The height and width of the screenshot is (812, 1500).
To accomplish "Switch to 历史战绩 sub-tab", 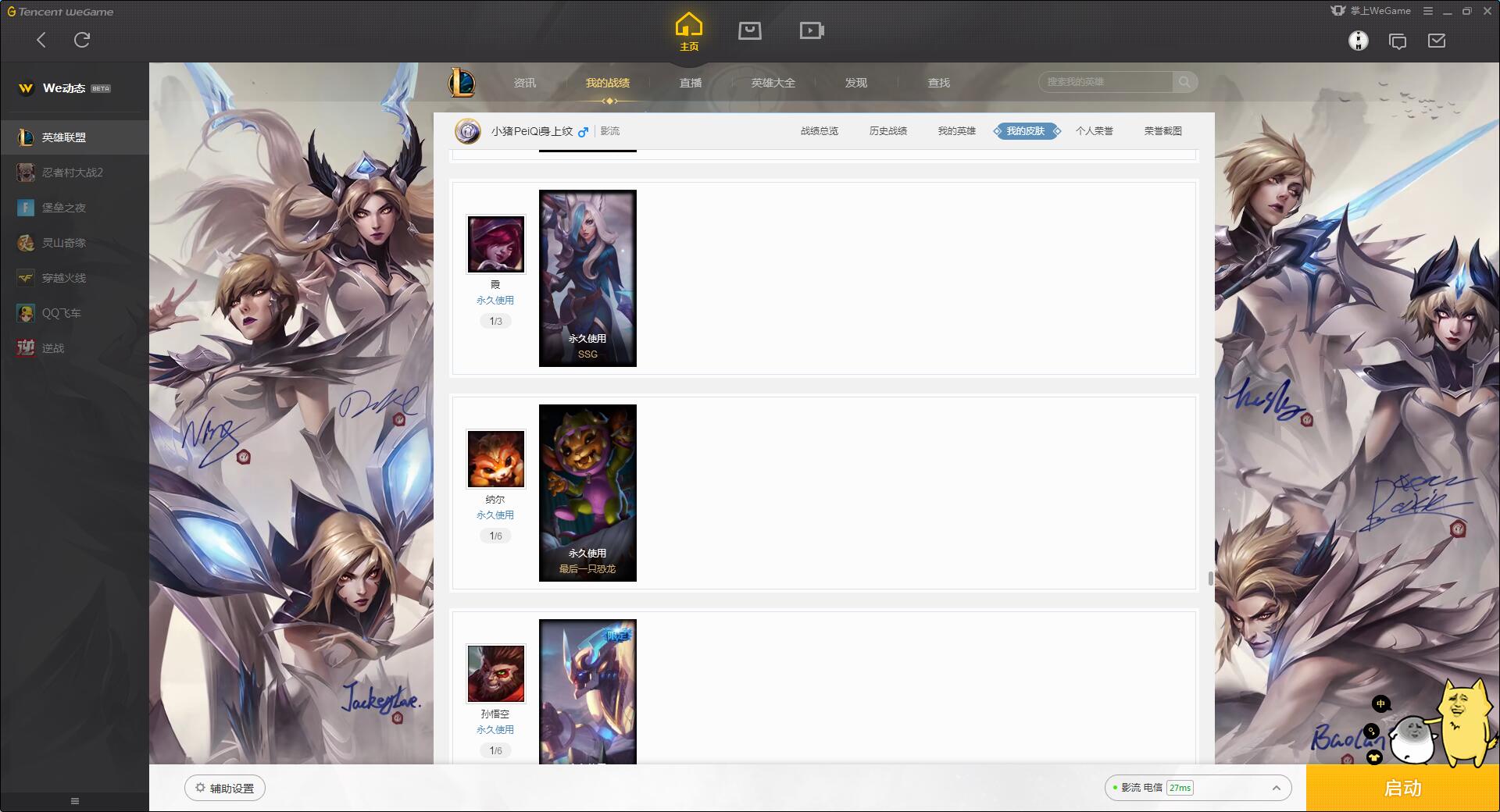I will (x=888, y=131).
